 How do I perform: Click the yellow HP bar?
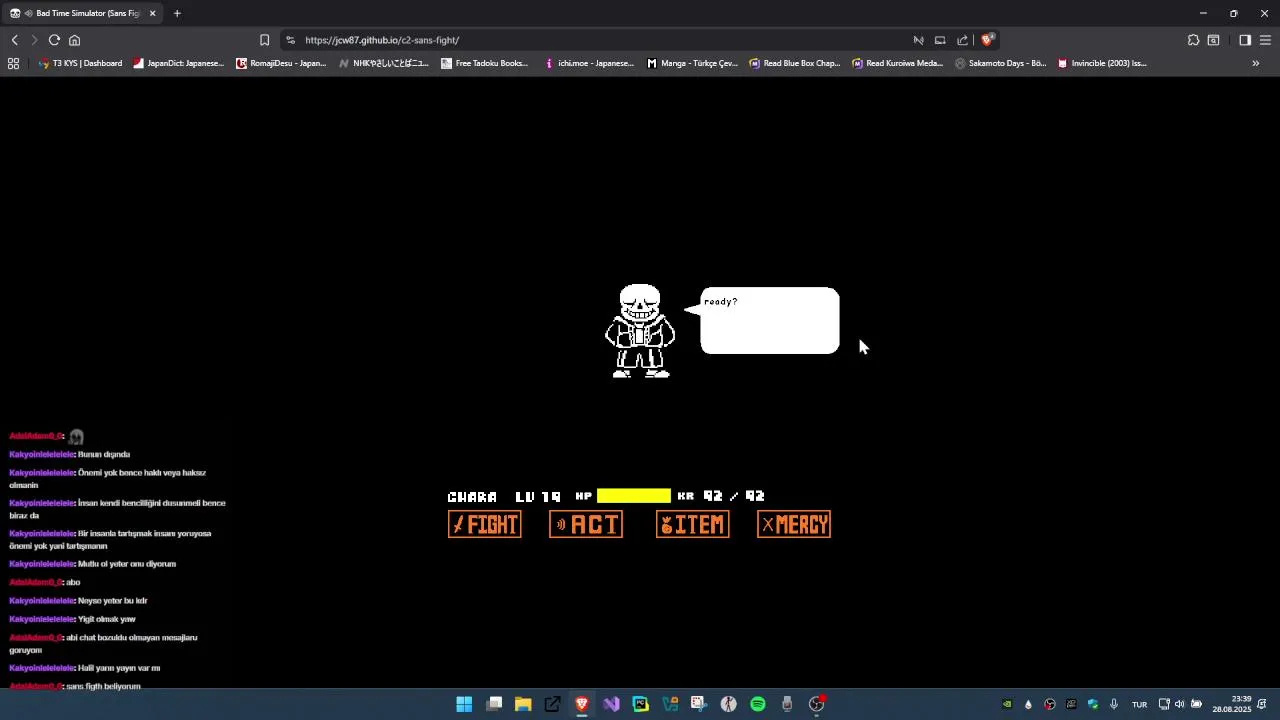(x=634, y=496)
